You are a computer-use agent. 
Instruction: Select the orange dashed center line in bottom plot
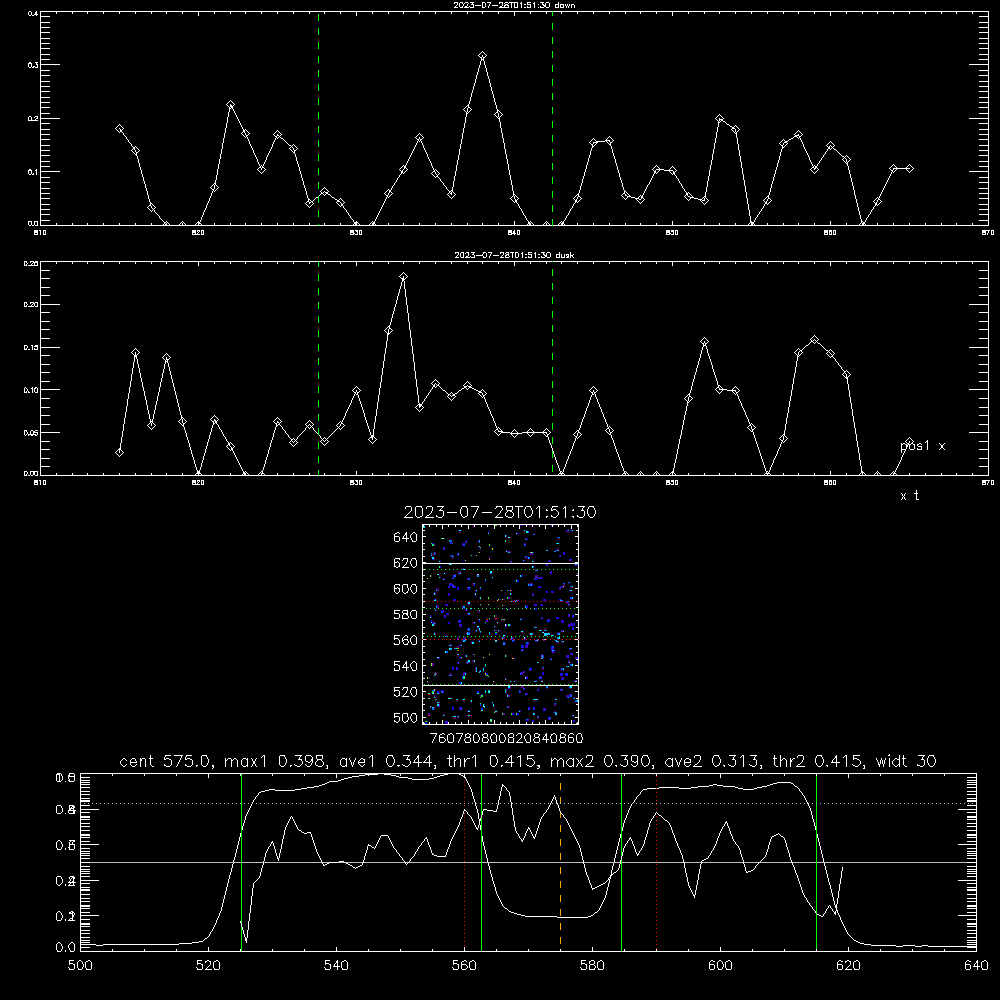pos(561,862)
